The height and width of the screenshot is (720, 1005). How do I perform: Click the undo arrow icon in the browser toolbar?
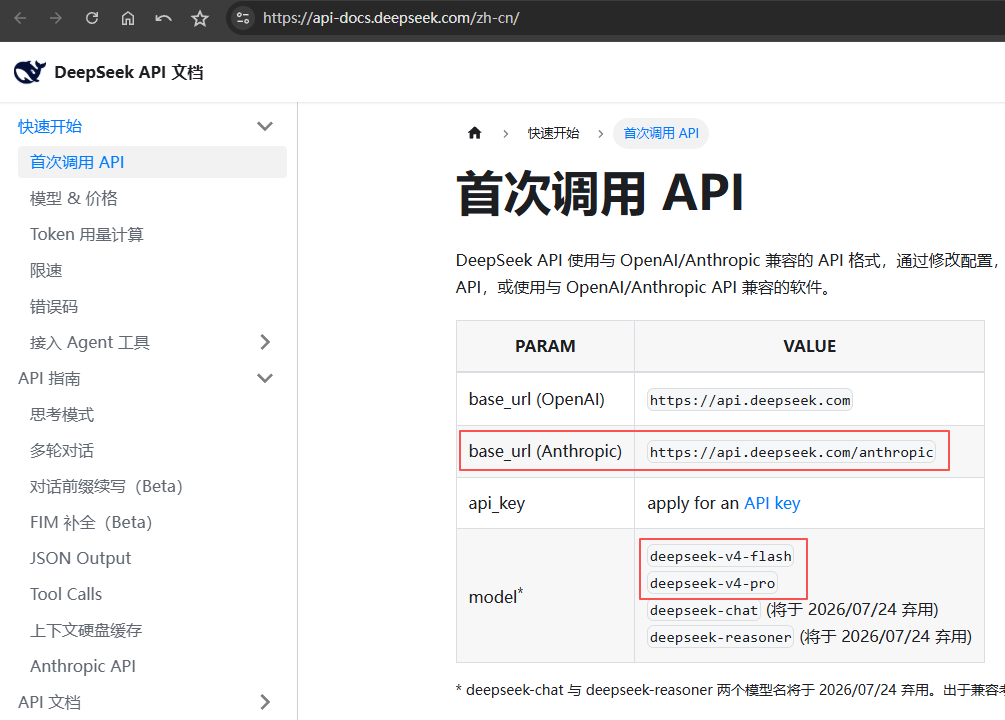[x=163, y=18]
